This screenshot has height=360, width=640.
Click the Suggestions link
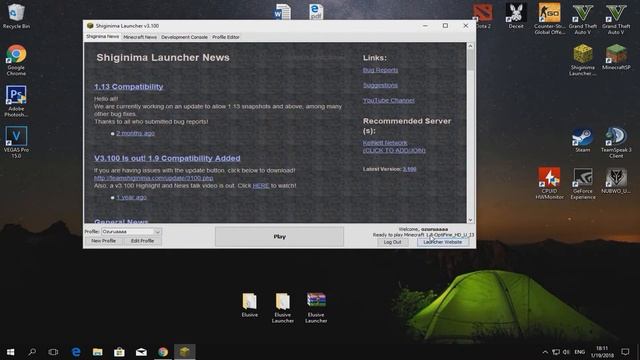[380, 85]
